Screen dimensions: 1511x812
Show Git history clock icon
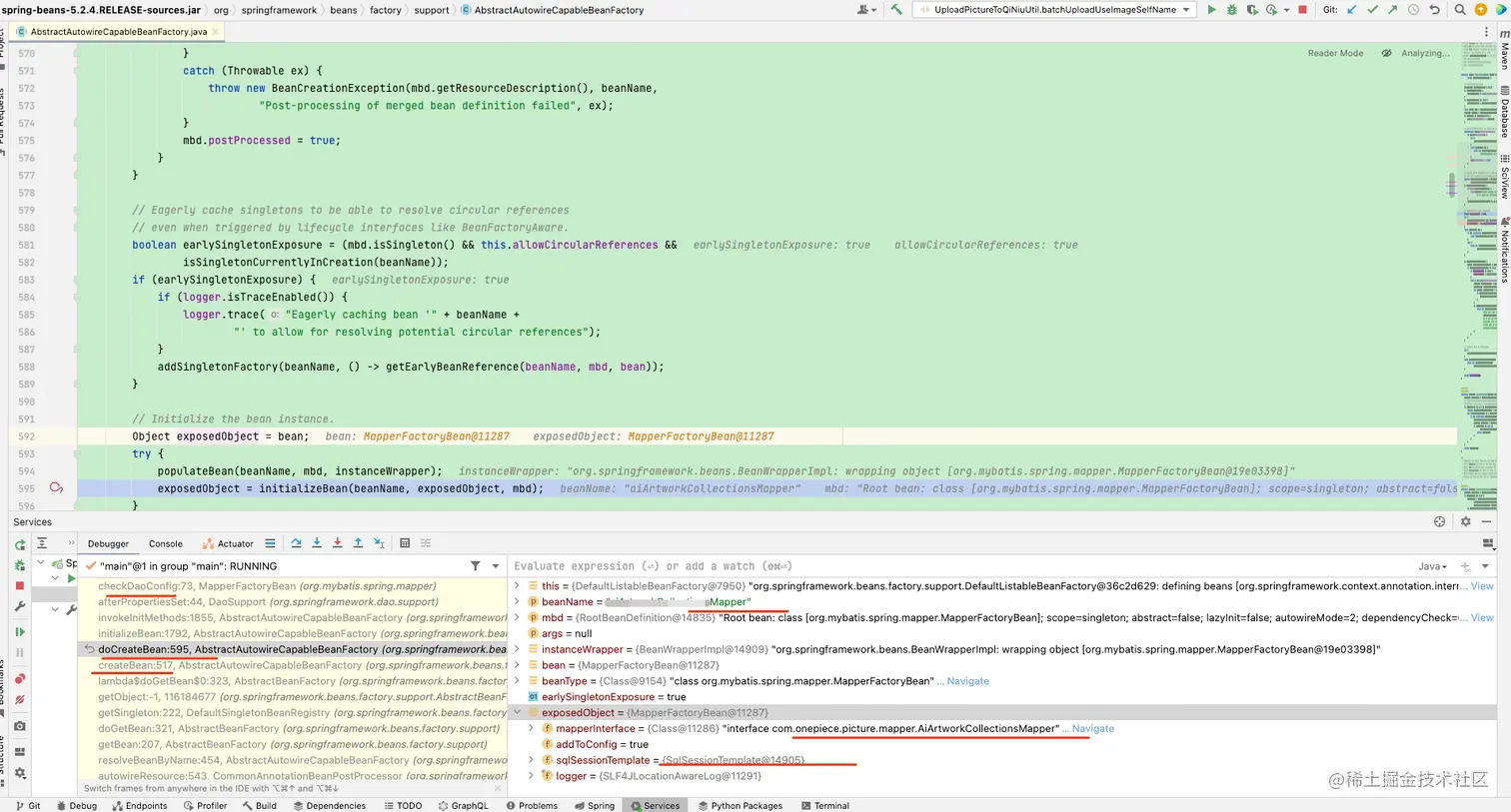pos(1413,10)
